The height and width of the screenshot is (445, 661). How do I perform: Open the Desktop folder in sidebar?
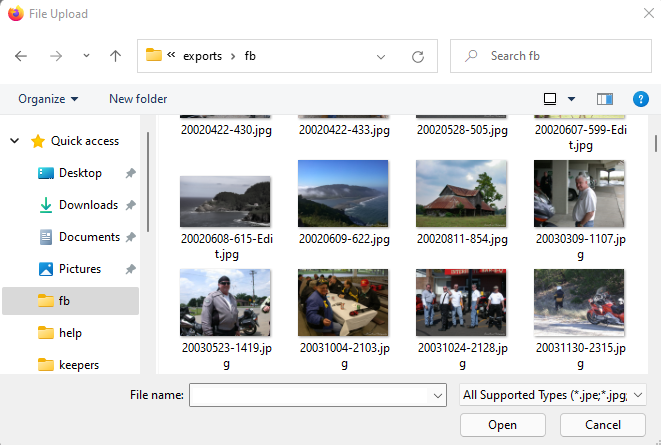point(80,173)
